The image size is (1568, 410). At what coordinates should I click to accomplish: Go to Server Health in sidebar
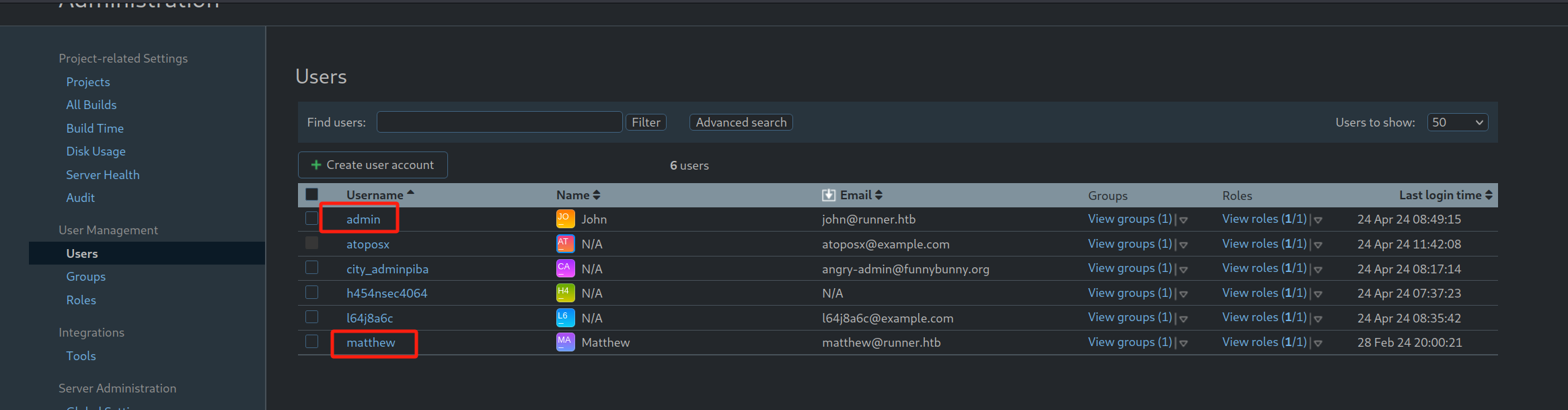click(102, 175)
